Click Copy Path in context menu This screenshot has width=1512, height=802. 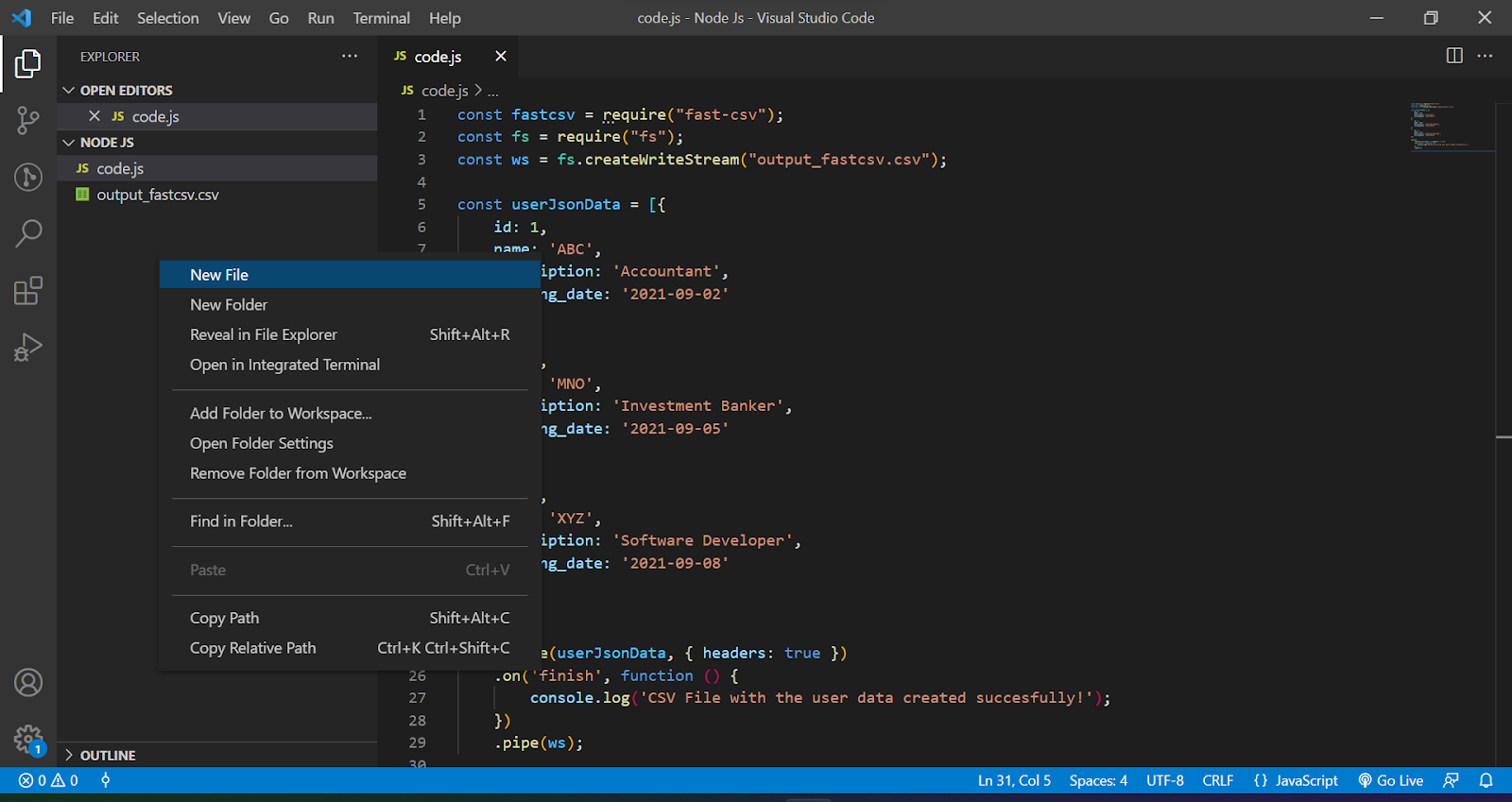click(x=350, y=618)
